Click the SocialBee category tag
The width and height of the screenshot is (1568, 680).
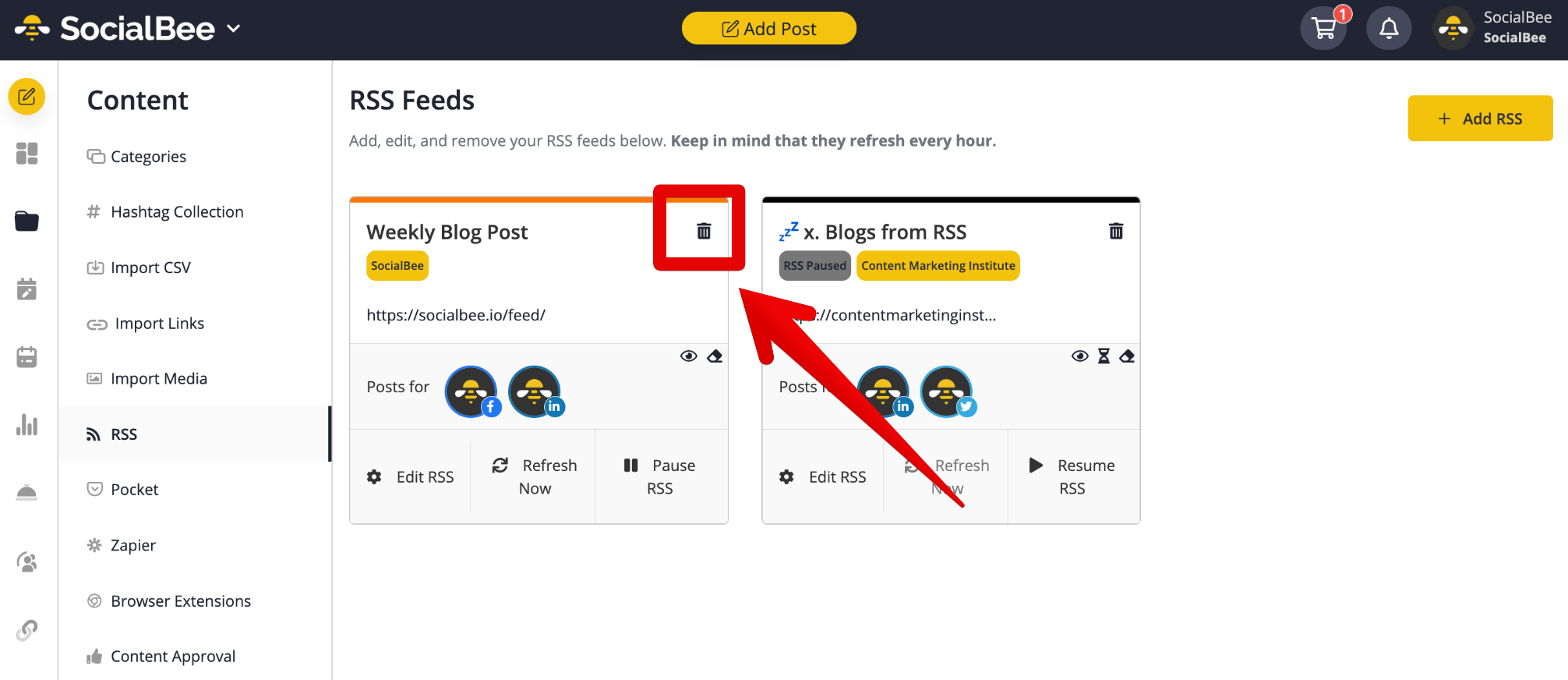click(397, 266)
